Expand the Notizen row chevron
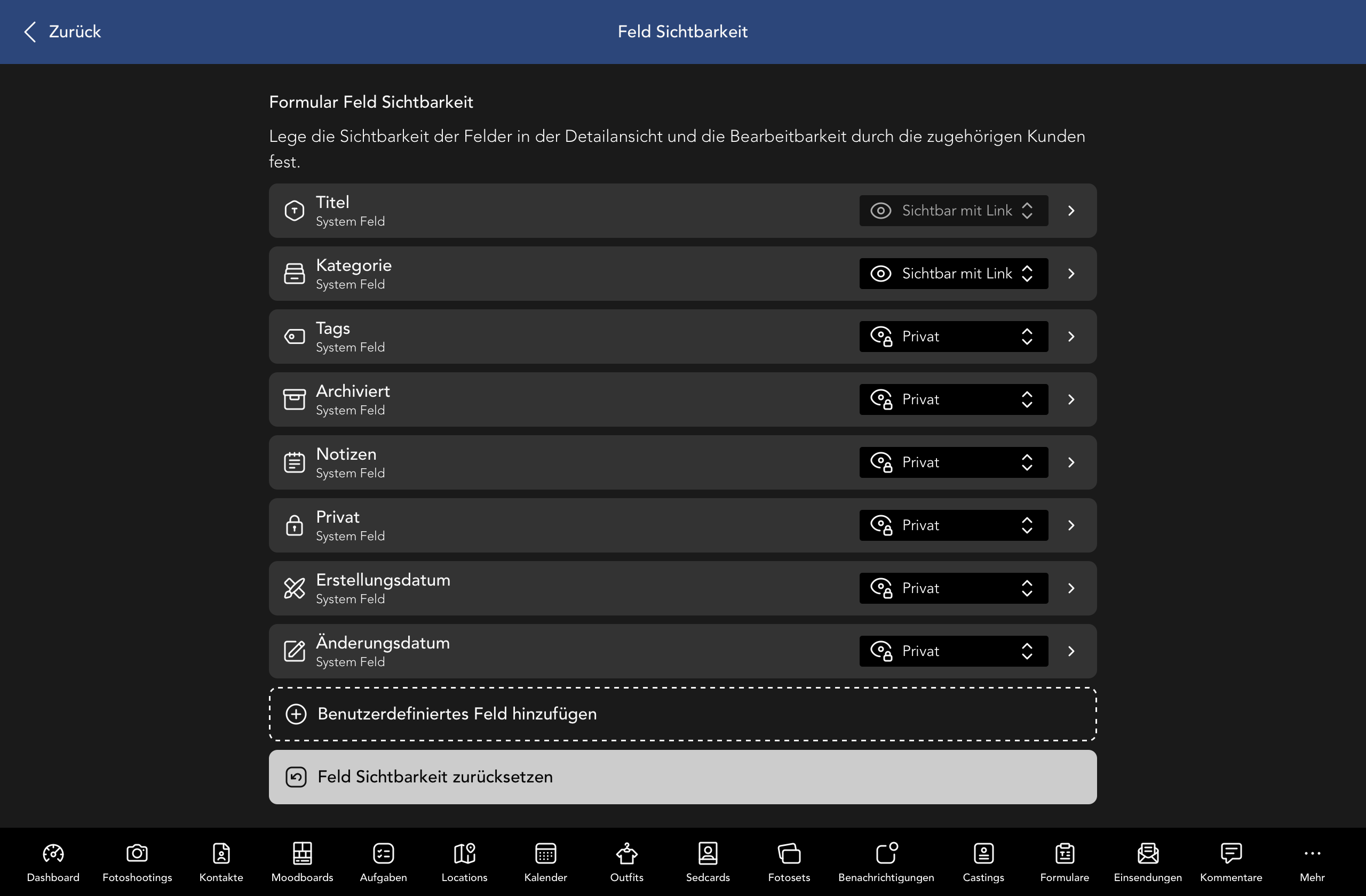Viewport: 1366px width, 896px height. tap(1071, 462)
